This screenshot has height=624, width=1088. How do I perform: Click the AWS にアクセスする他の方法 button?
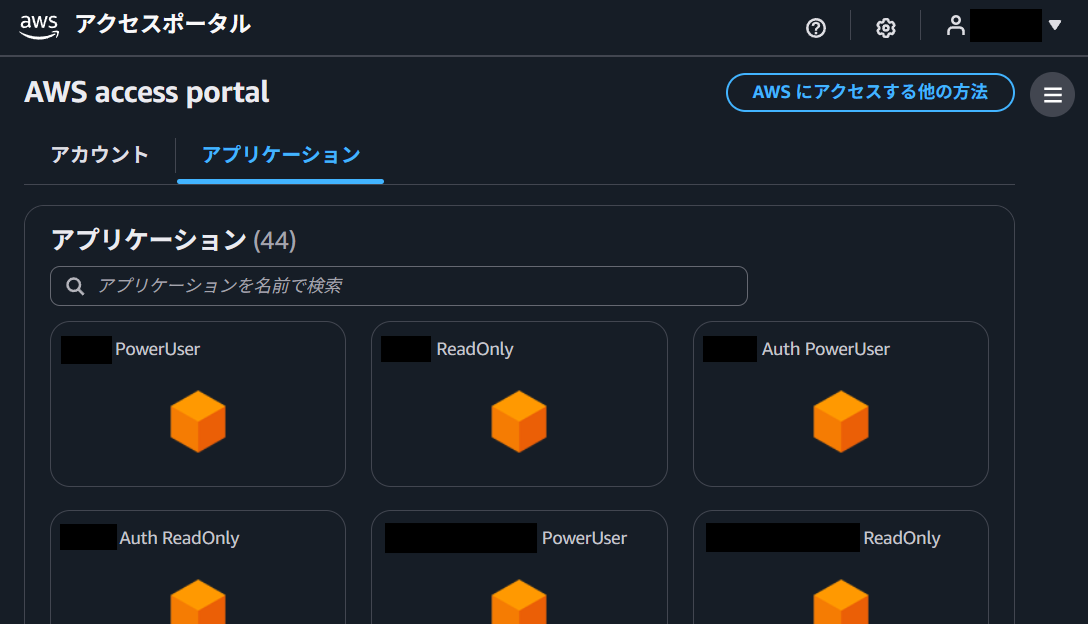pos(869,92)
